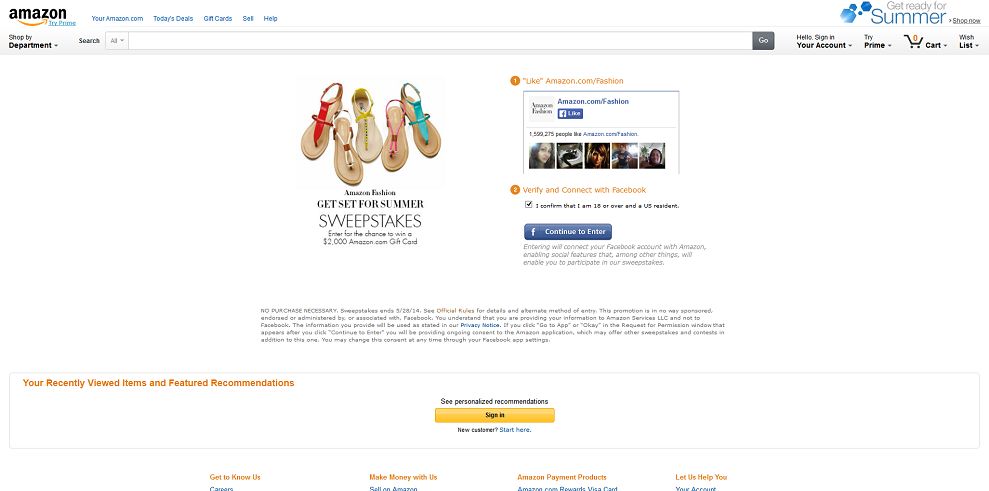Viewport: 989px width, 491px height.
Task: Open Gift Cards in top navigation
Action: tap(218, 19)
